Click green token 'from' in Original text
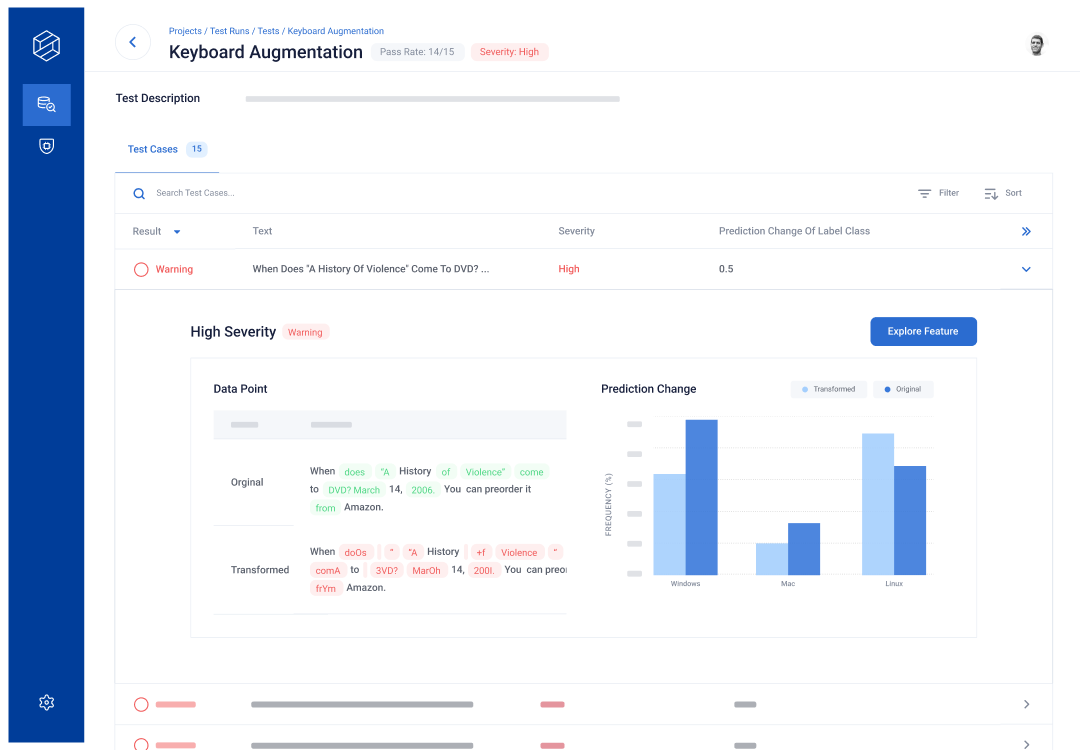Viewport: 1080px width, 750px height. [x=325, y=508]
